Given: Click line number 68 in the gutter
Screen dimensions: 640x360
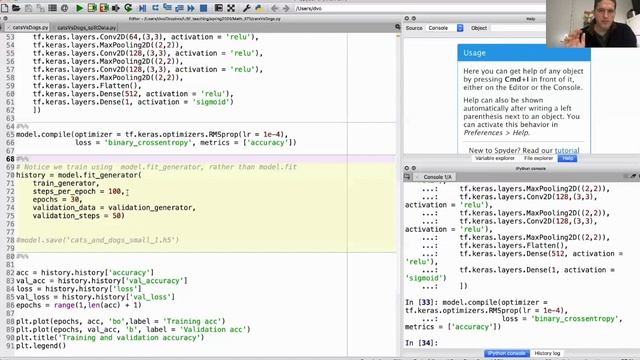Looking at the screenshot, I should coord(10,159).
